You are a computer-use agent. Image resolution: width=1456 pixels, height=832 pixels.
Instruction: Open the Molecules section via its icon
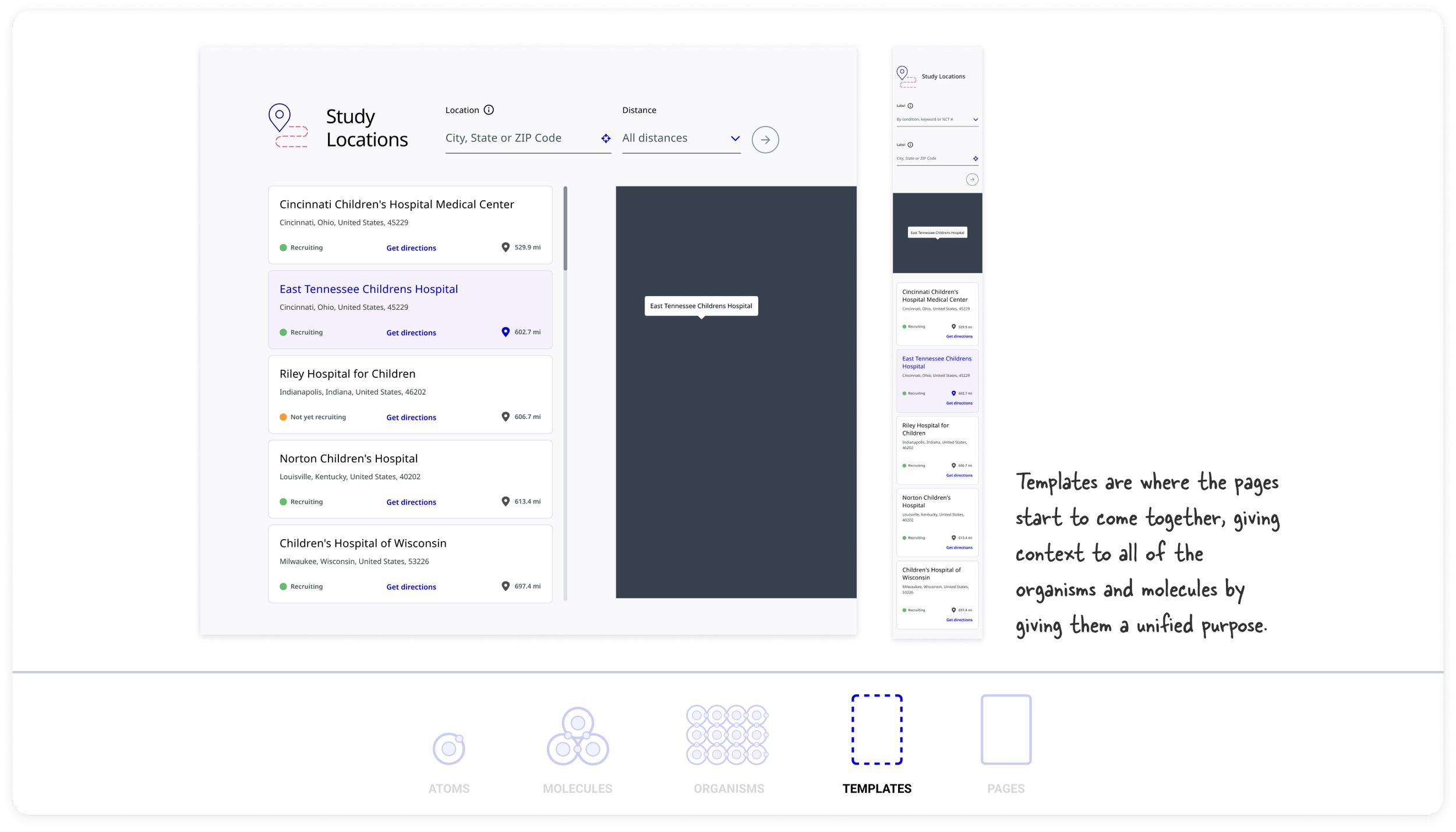point(577,737)
